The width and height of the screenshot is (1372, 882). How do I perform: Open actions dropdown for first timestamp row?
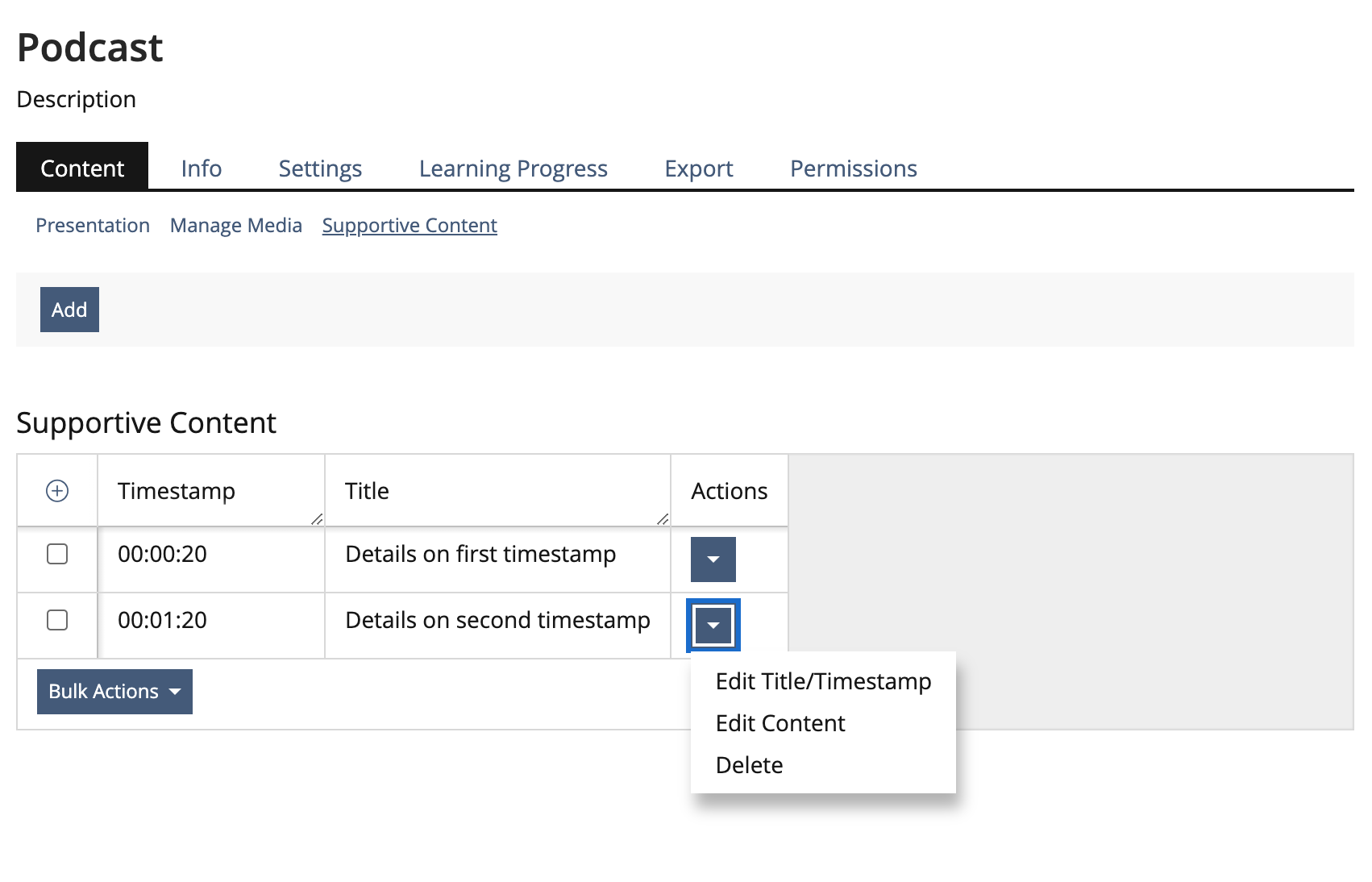[713, 560]
